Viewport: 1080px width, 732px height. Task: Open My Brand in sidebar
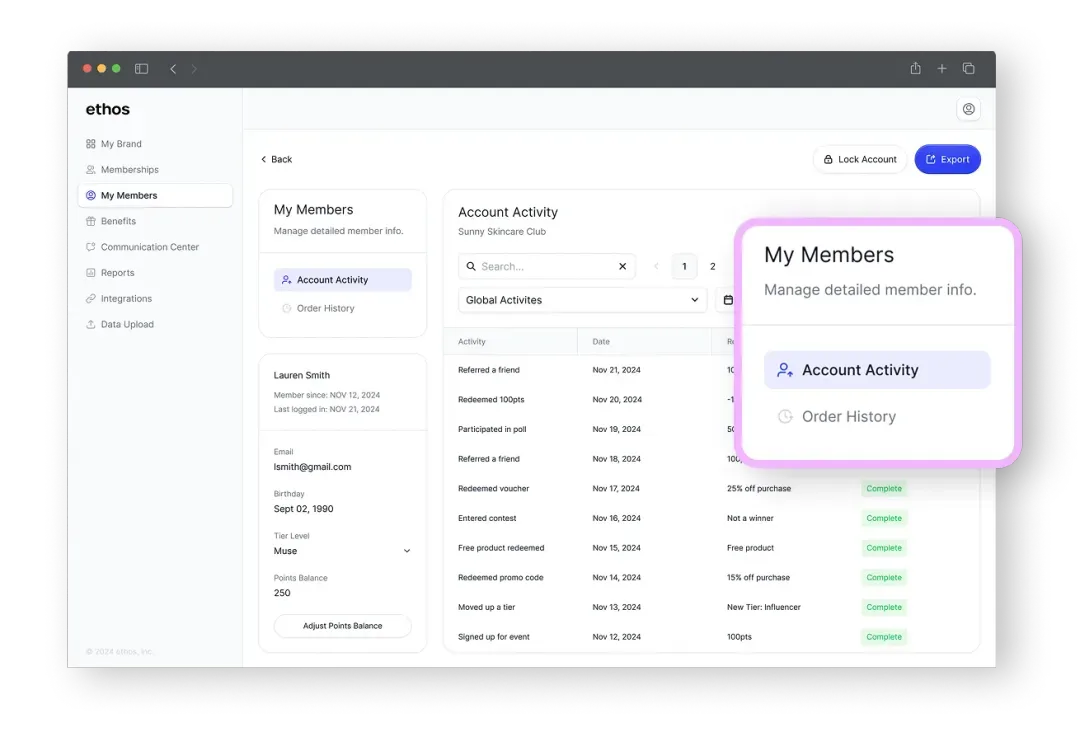click(121, 144)
